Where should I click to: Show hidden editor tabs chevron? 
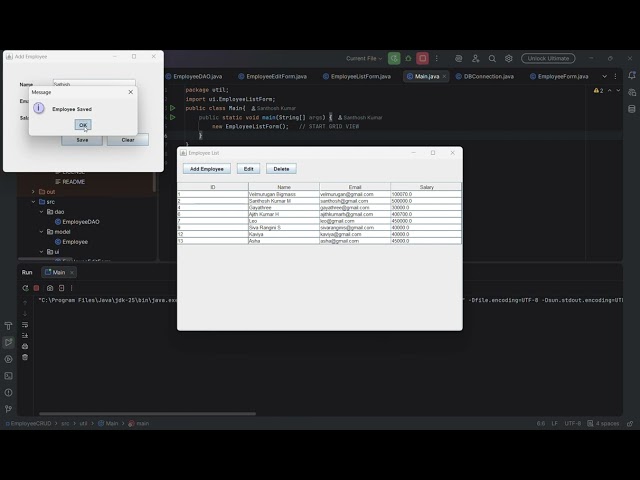(604, 76)
